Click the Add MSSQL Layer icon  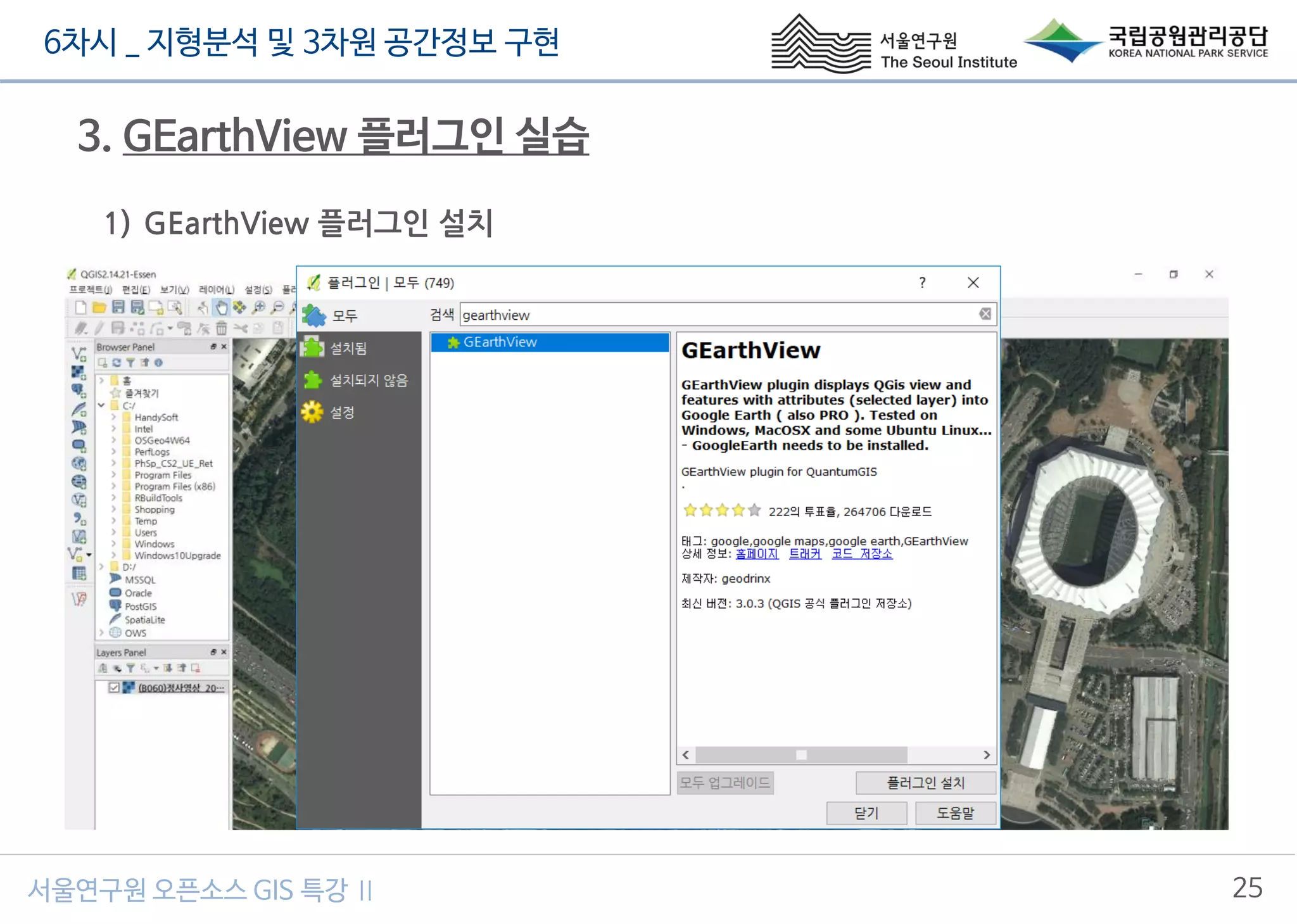[79, 427]
